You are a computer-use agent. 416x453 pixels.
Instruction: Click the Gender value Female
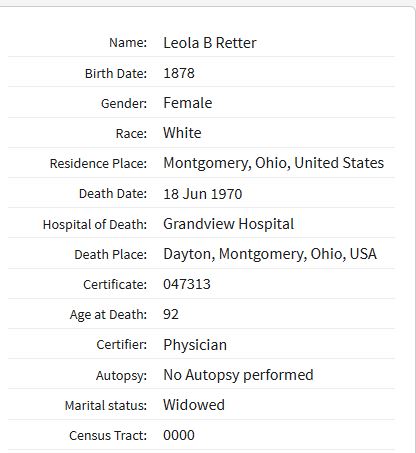tap(188, 103)
